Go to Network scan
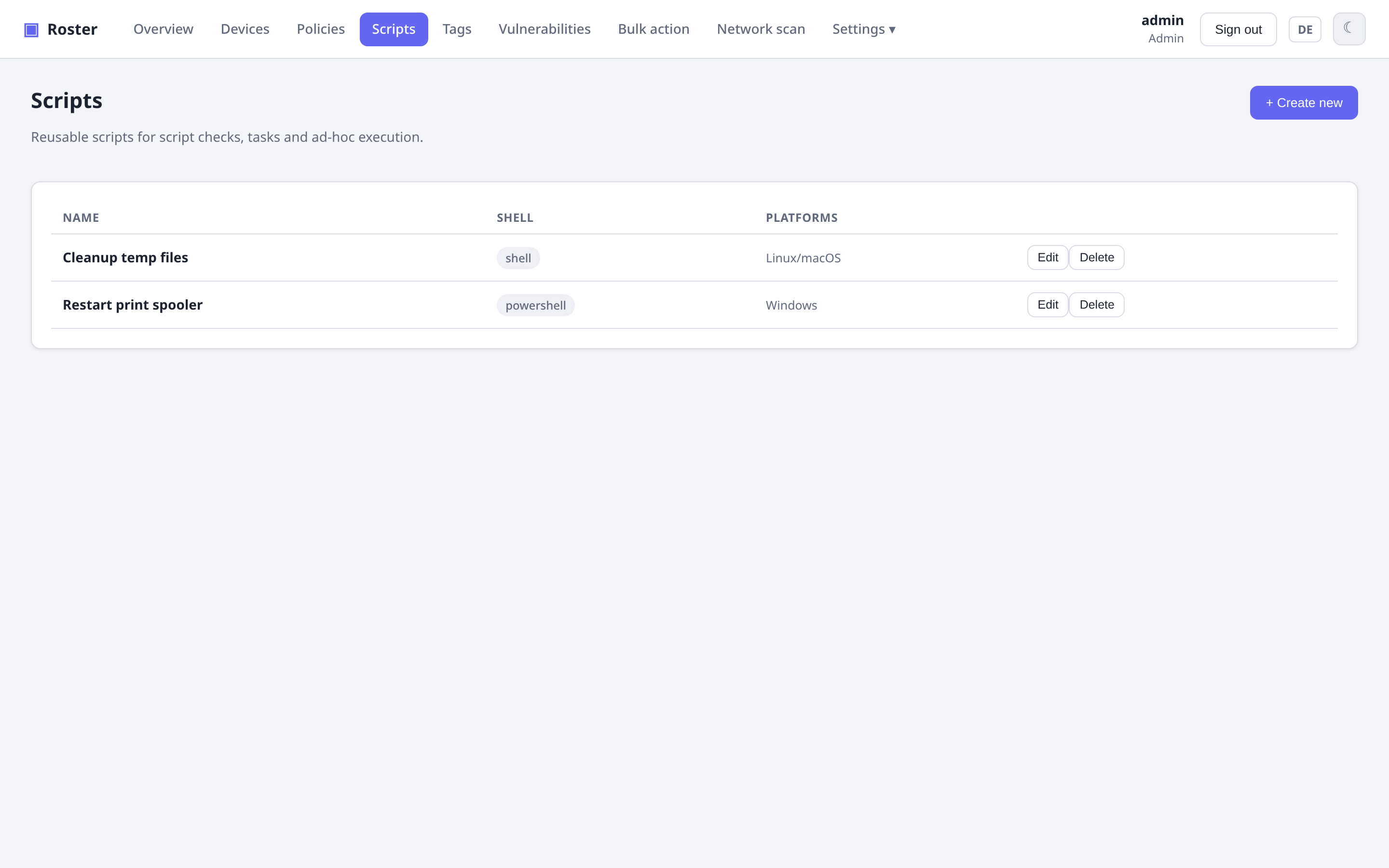Viewport: 1389px width, 868px height. click(x=761, y=29)
